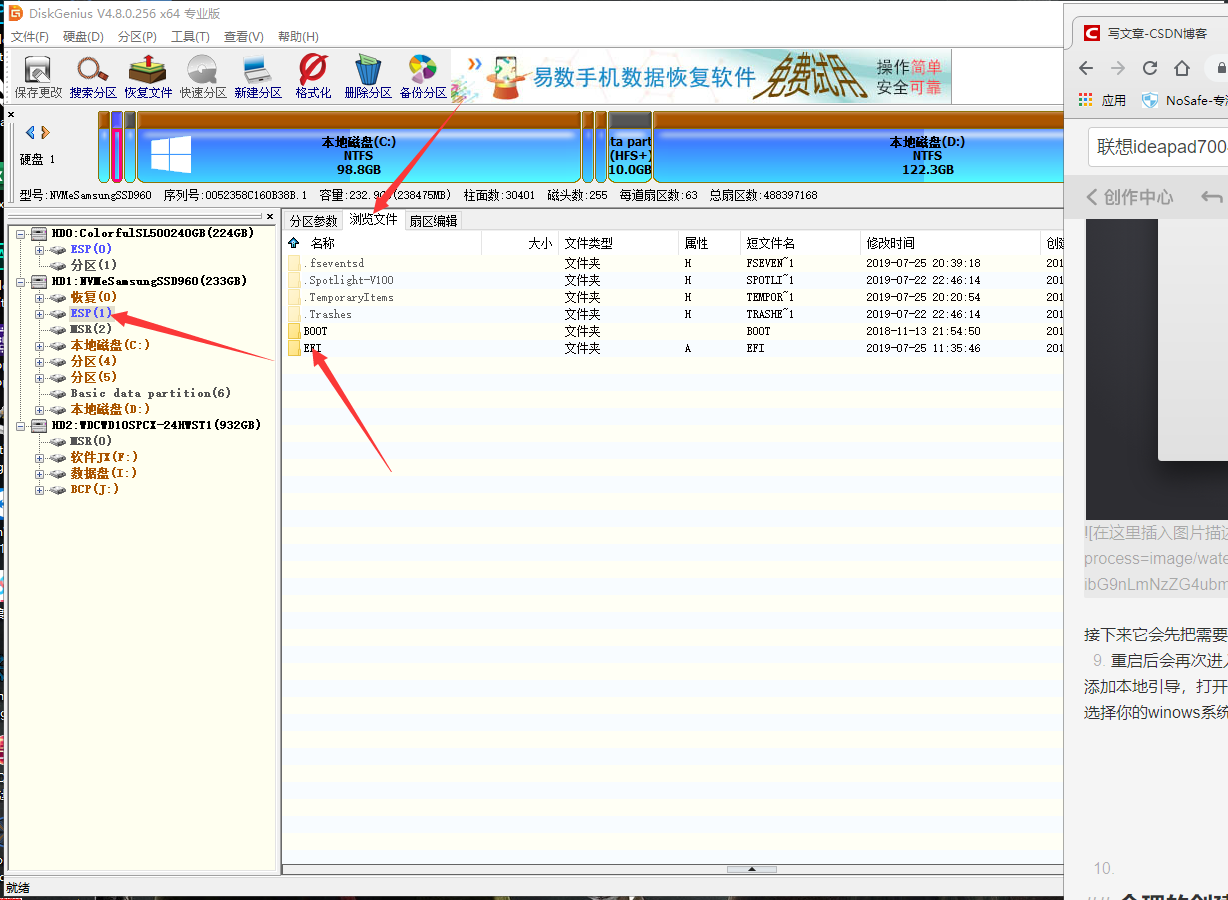Expand the 恢复(0) partition node
1228x900 pixels.
[x=39, y=297]
